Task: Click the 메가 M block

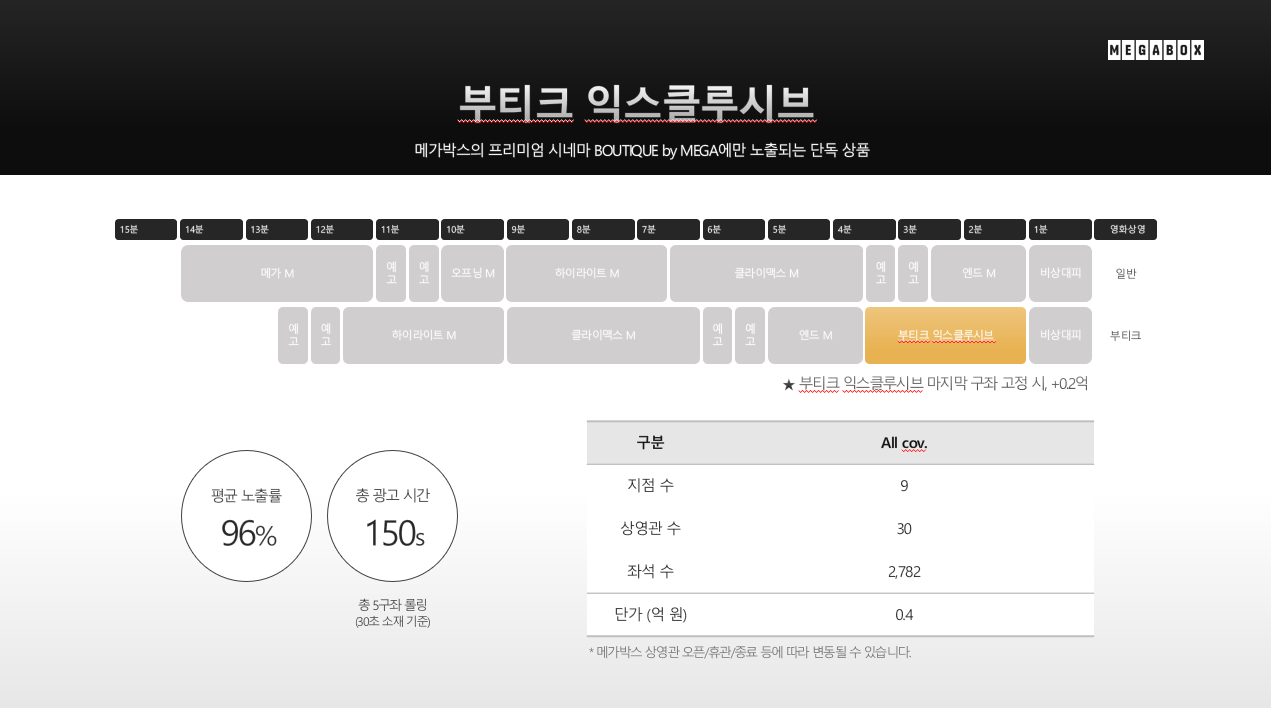Action: click(x=277, y=273)
